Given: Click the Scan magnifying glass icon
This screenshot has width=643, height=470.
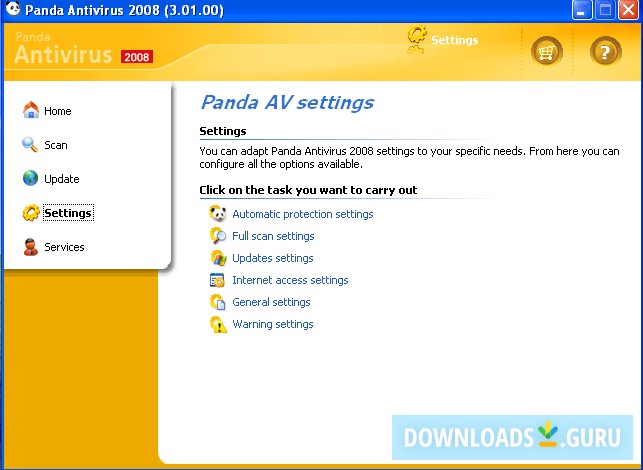Looking at the screenshot, I should coord(30,144).
